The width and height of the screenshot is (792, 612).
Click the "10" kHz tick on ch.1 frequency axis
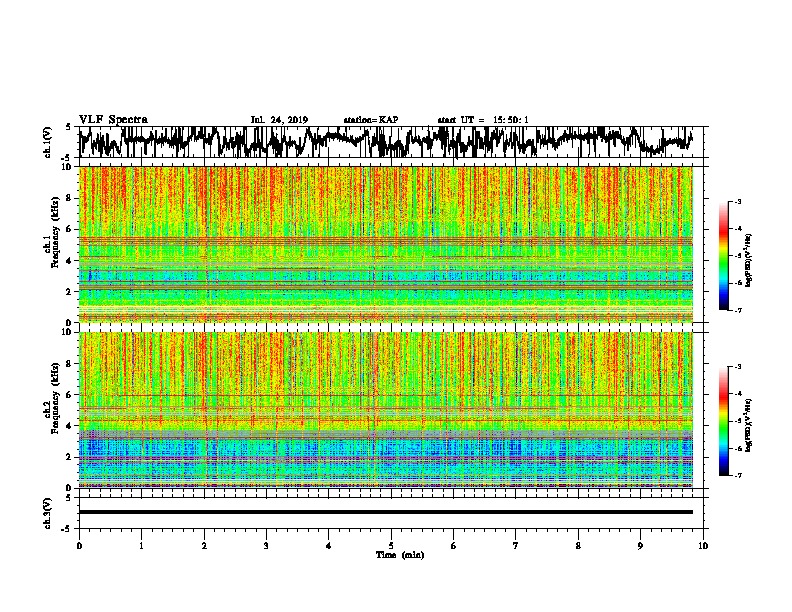[68, 167]
